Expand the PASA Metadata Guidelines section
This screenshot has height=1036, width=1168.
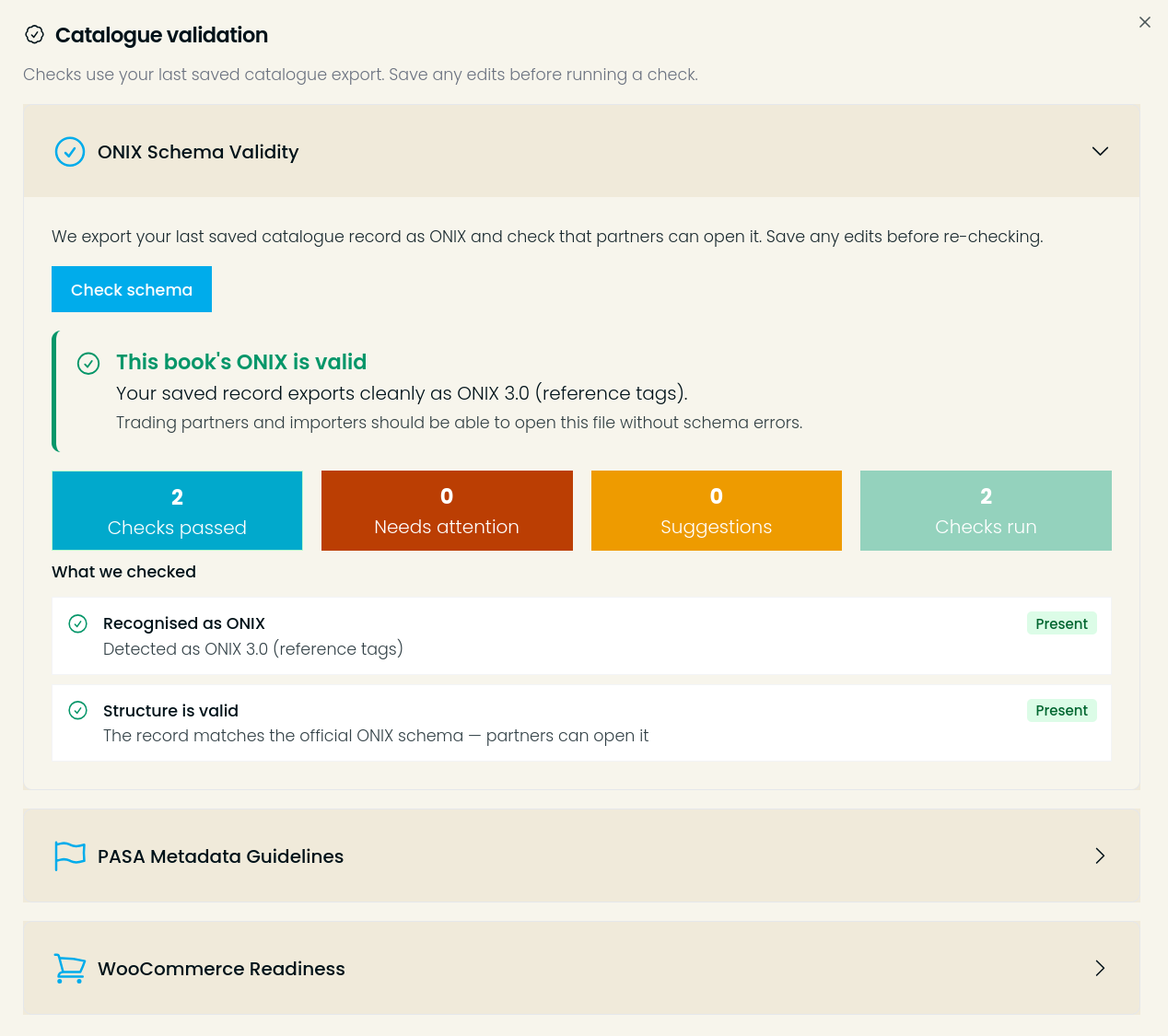point(1100,856)
